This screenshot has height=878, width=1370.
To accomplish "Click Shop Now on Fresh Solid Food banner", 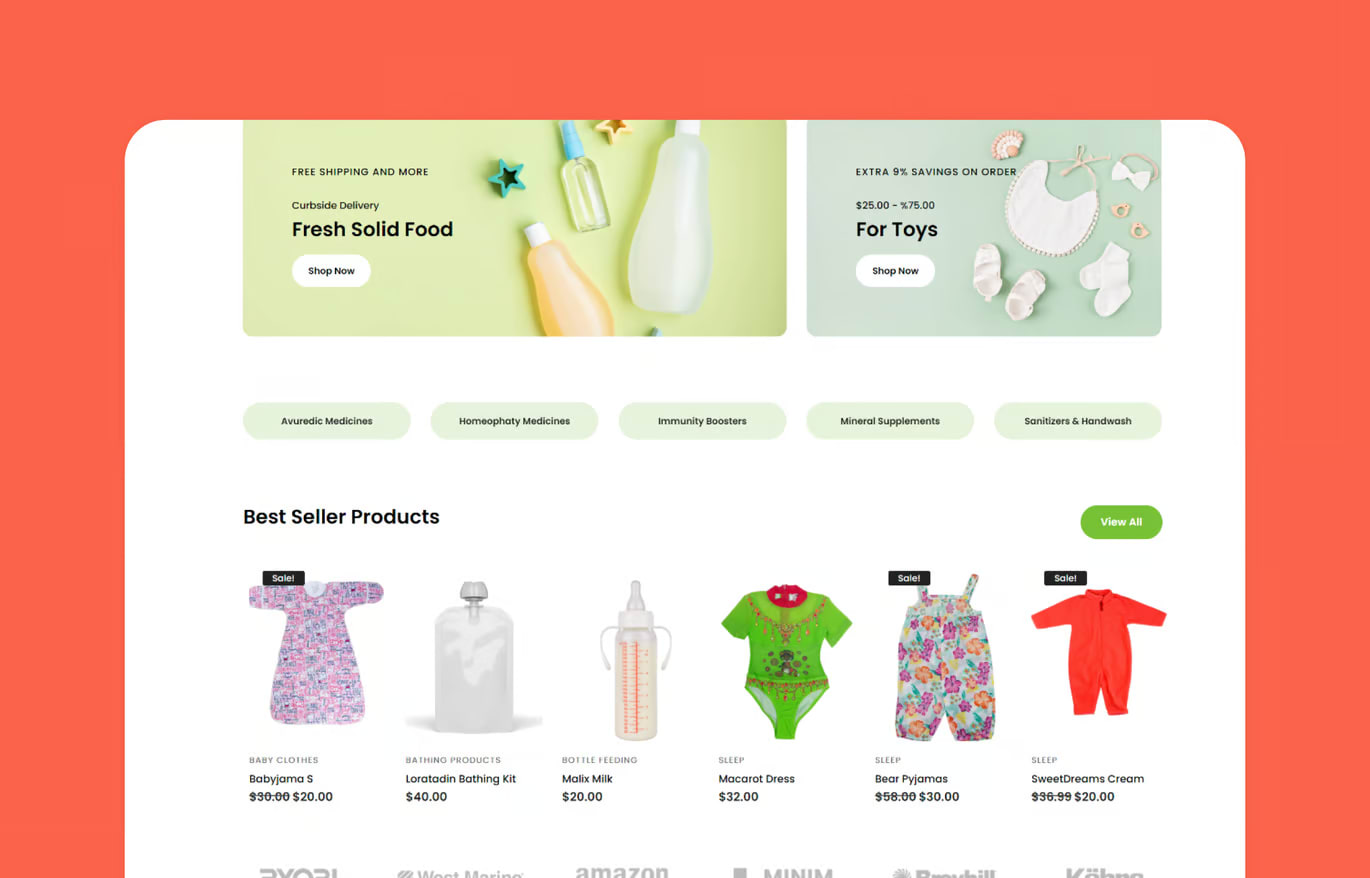I will [331, 271].
